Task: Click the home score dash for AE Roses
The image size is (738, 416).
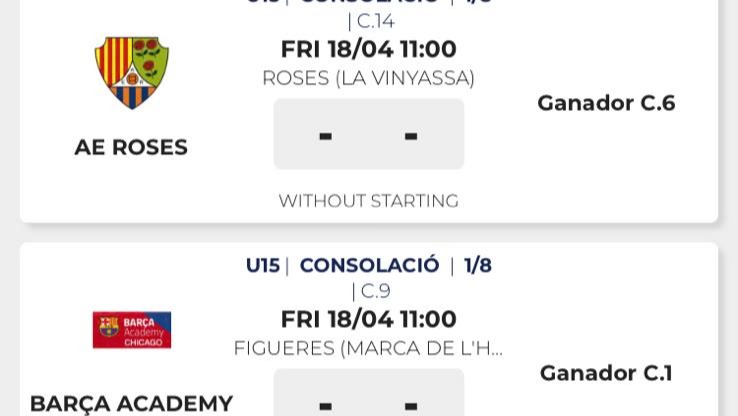Action: [325, 135]
